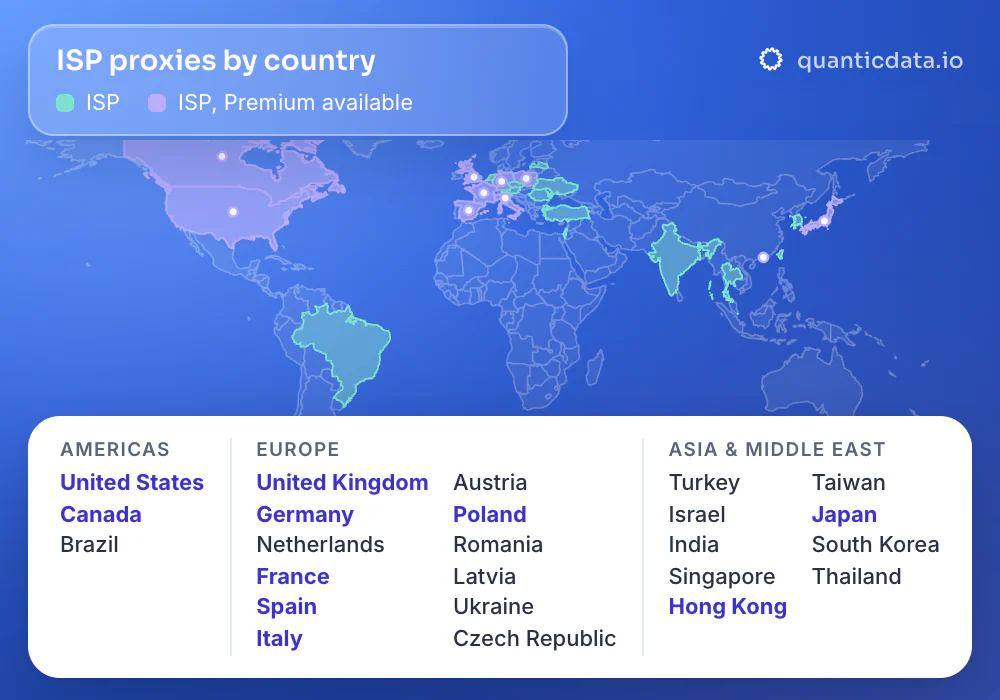Click the ASIA & MIDDLE EAST heading
Image resolution: width=1000 pixels, height=700 pixels.
[777, 449]
